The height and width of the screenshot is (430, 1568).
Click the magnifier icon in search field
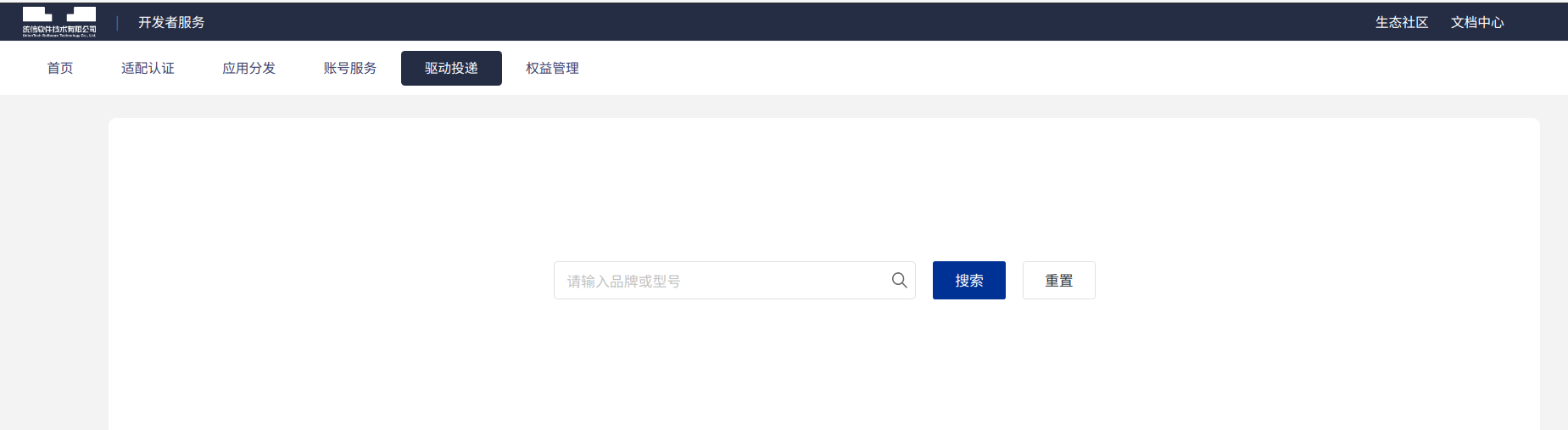(x=899, y=280)
